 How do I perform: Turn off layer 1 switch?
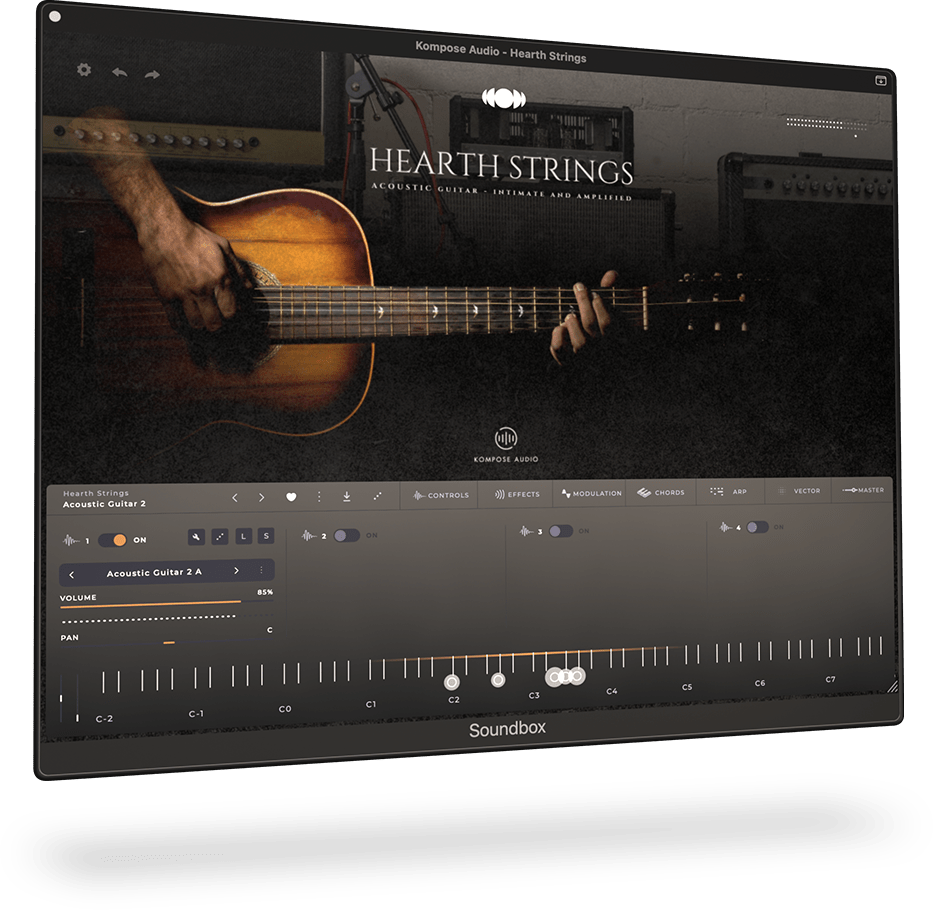coord(112,540)
